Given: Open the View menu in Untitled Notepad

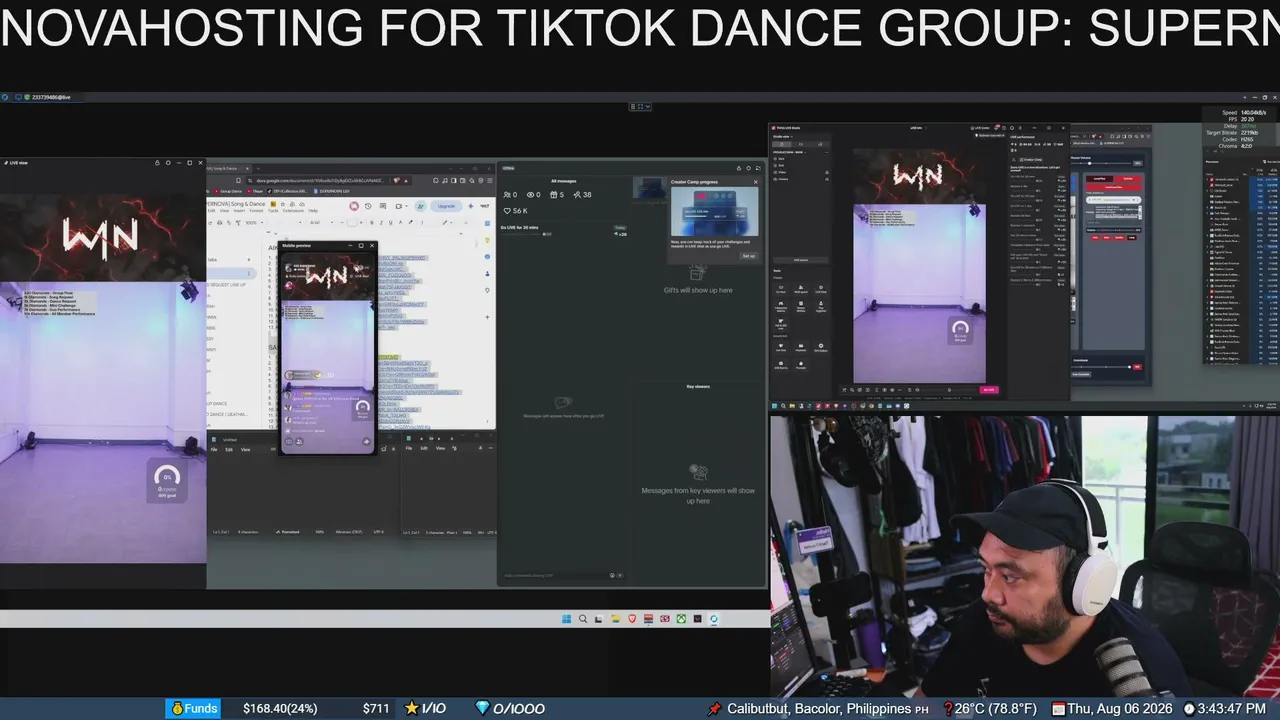Looking at the screenshot, I should coord(245,449).
